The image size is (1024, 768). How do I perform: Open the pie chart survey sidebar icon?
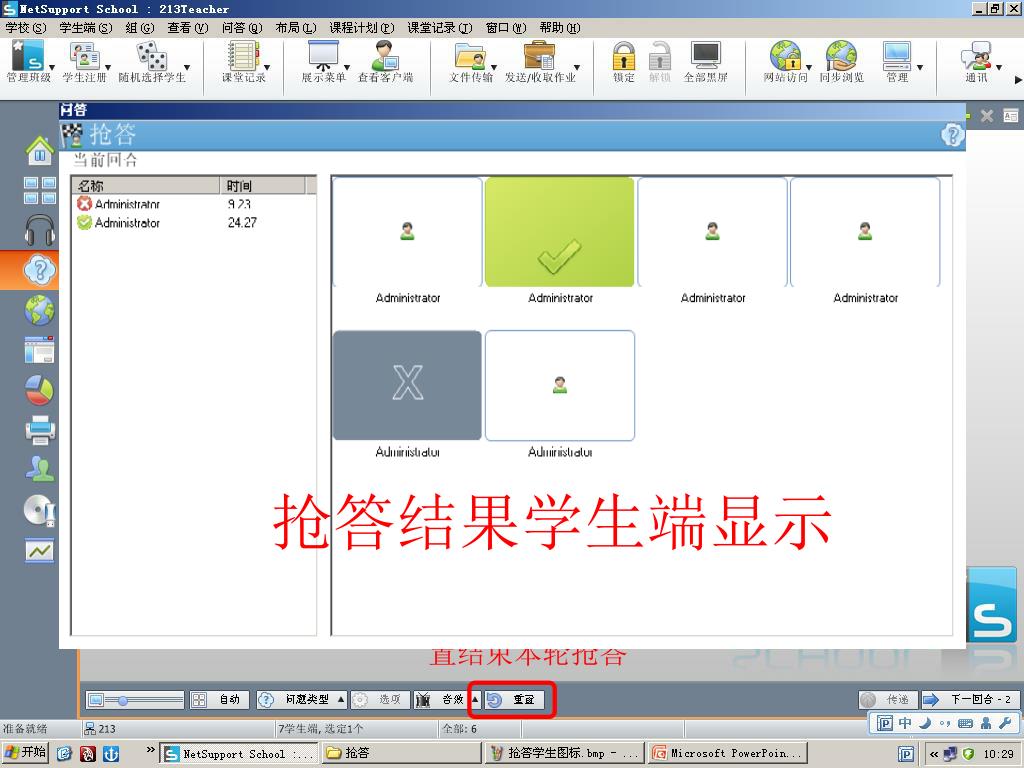[40, 390]
